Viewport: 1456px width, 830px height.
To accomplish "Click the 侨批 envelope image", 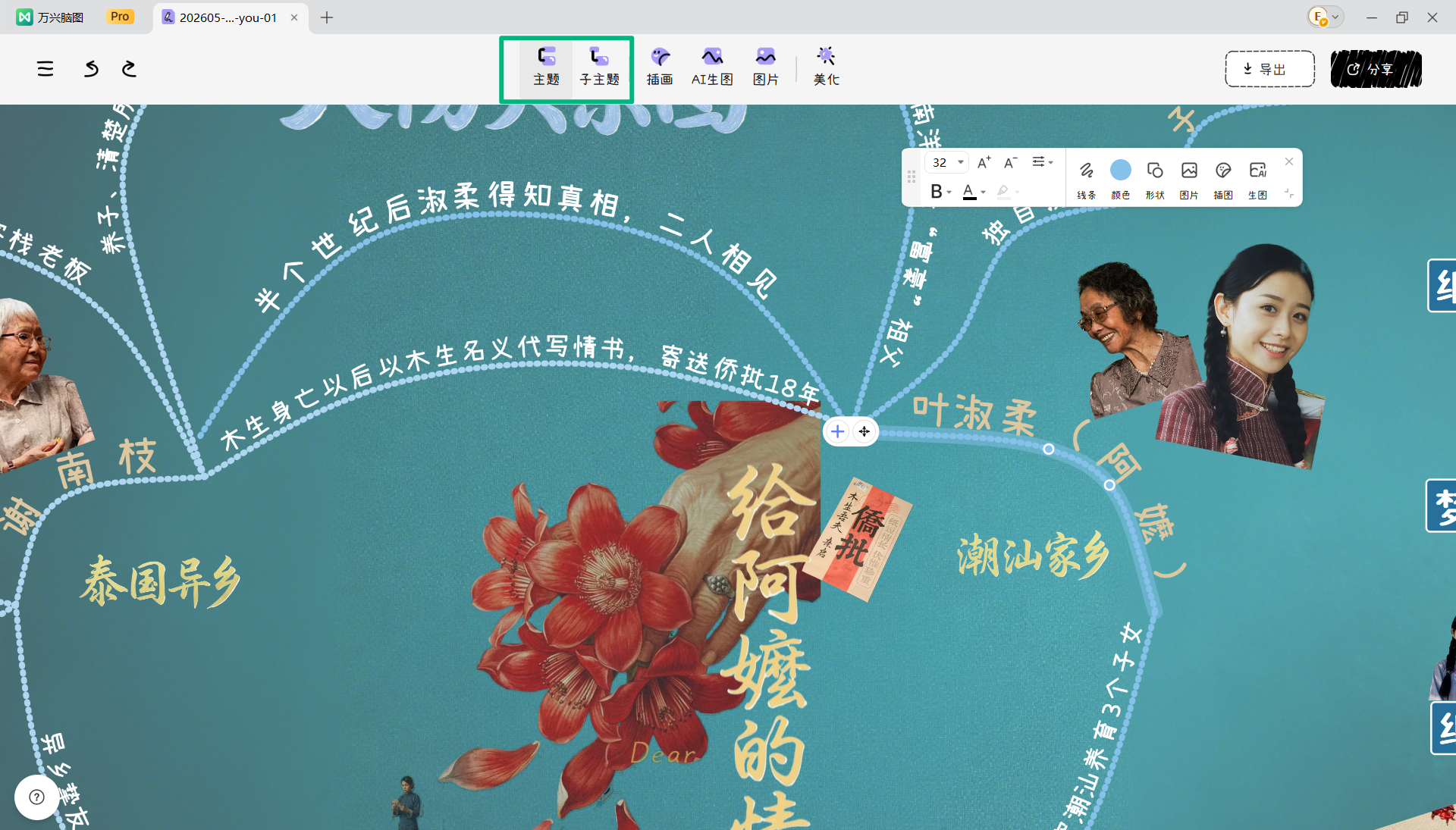I will (857, 539).
